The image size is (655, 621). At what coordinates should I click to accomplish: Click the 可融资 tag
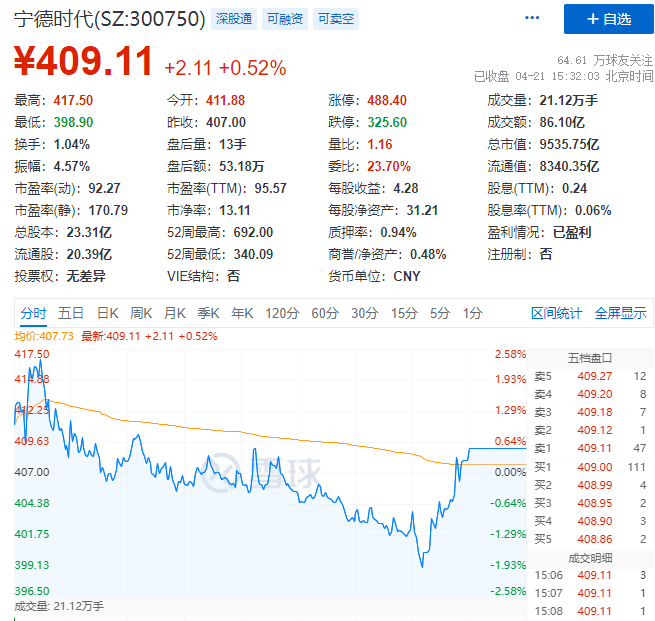(285, 19)
